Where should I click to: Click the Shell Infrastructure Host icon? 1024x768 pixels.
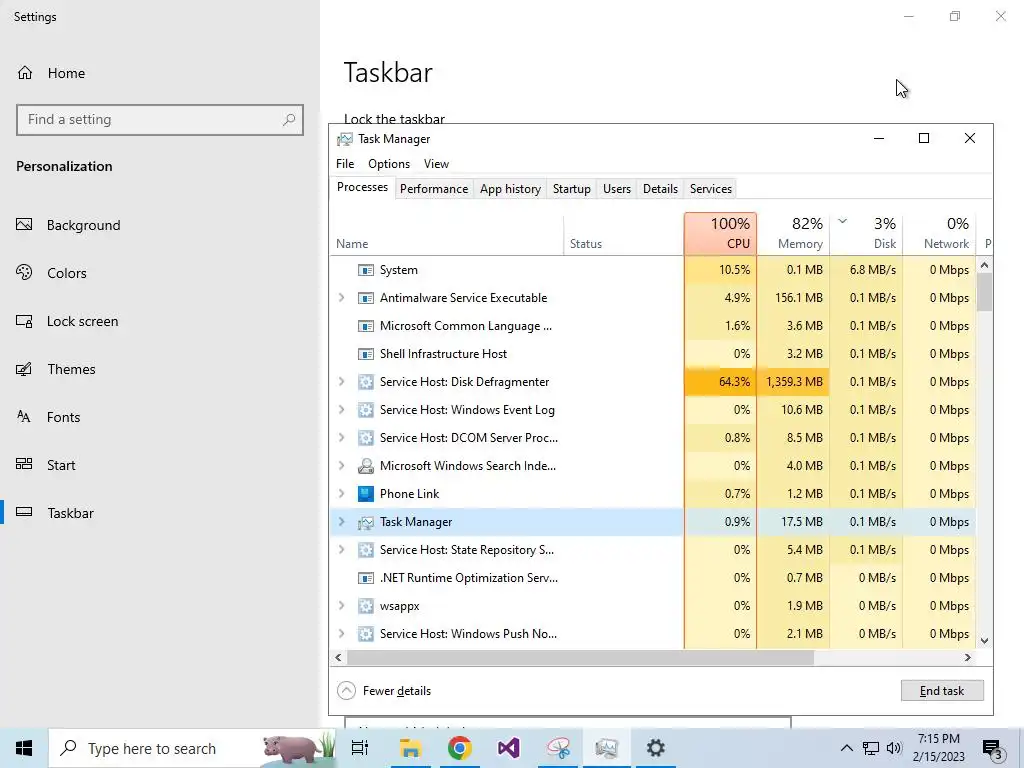tap(366, 354)
